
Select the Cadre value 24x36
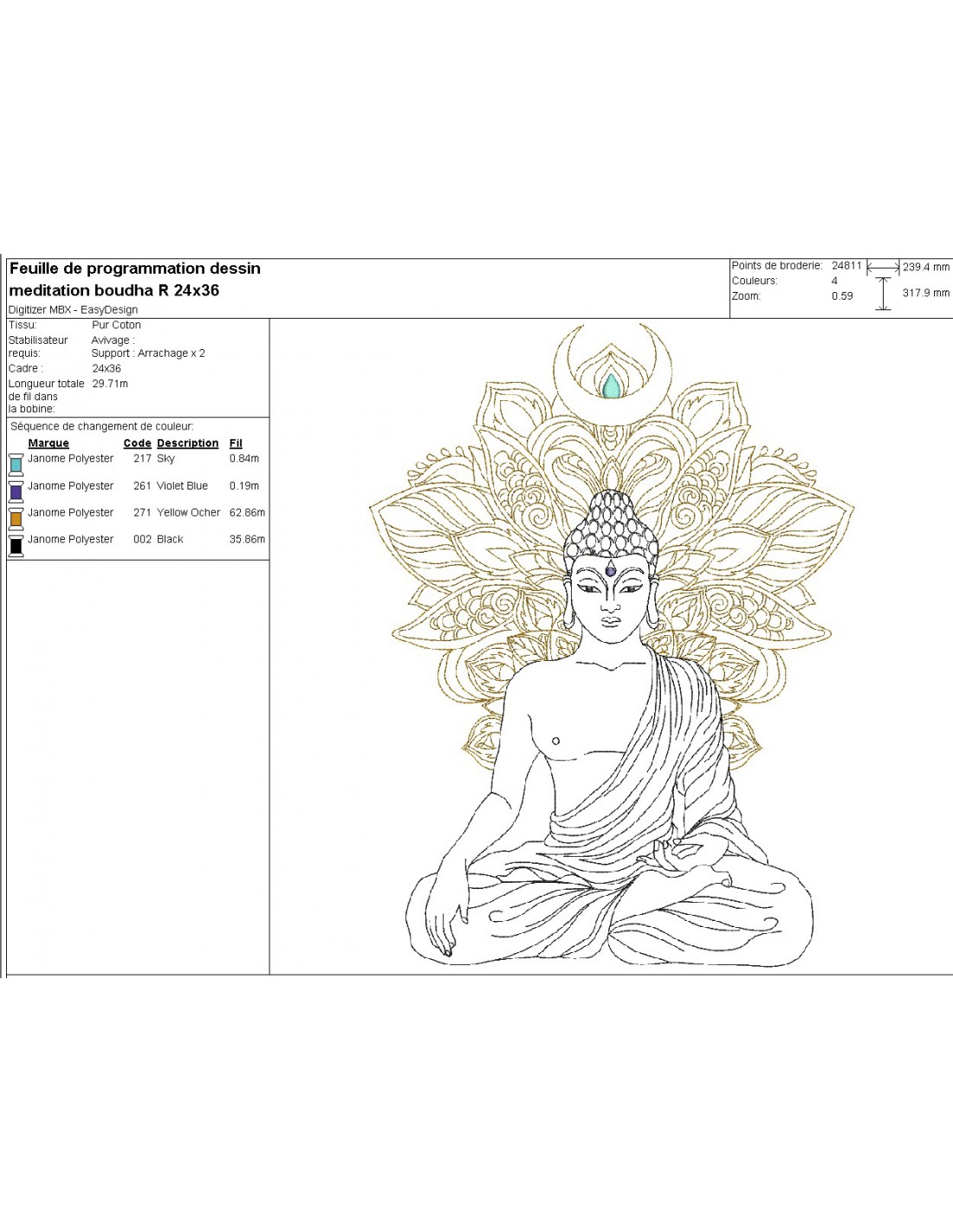pyautogui.click(x=107, y=368)
